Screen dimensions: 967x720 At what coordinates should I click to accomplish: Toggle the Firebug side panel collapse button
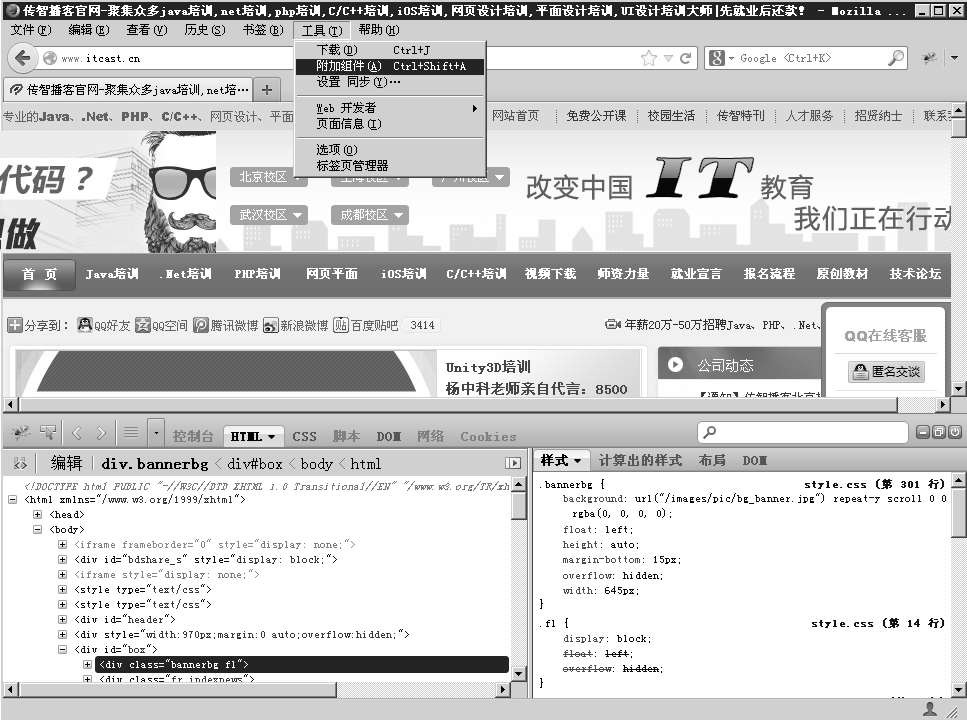(x=512, y=463)
